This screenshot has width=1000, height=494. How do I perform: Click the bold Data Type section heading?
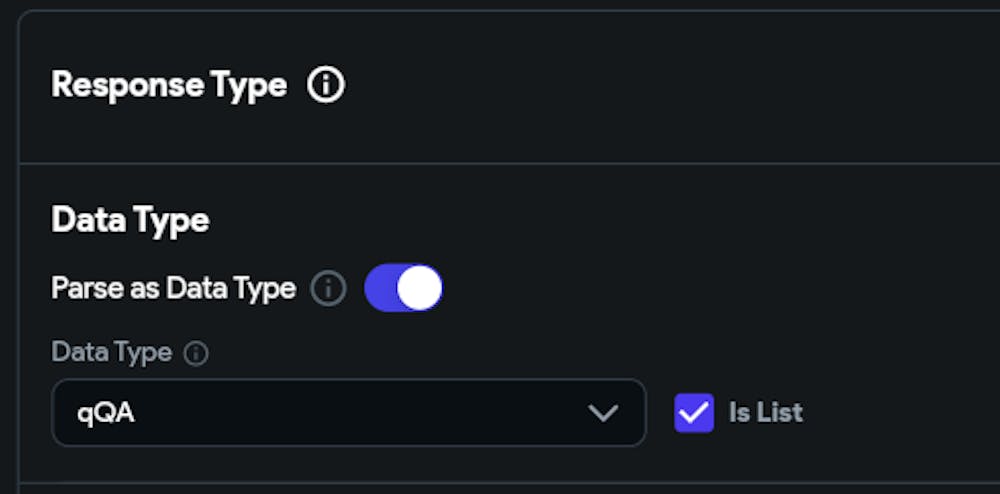(130, 220)
